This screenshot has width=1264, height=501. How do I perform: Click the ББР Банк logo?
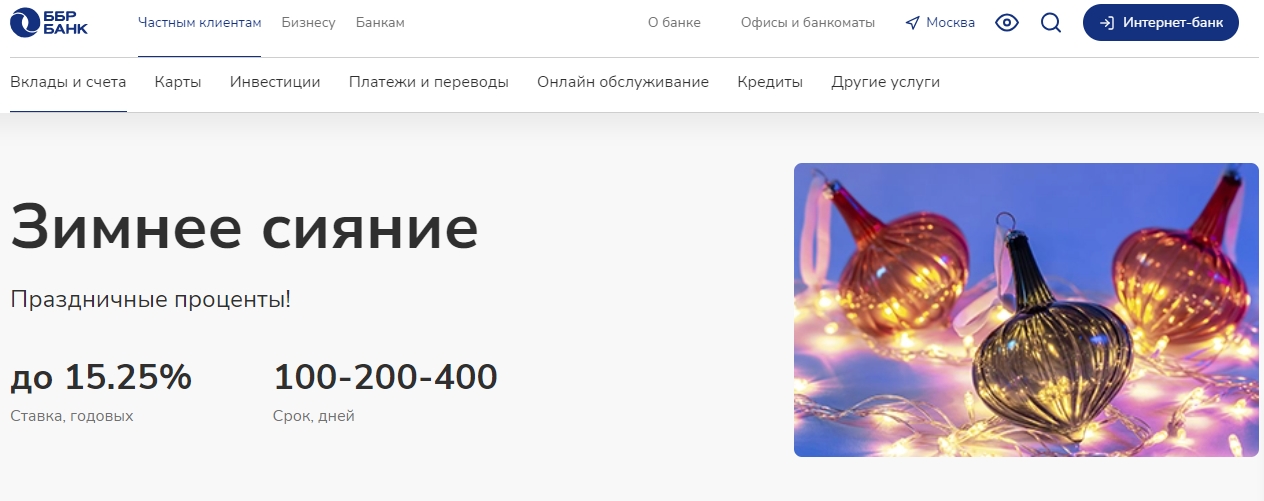(x=48, y=22)
